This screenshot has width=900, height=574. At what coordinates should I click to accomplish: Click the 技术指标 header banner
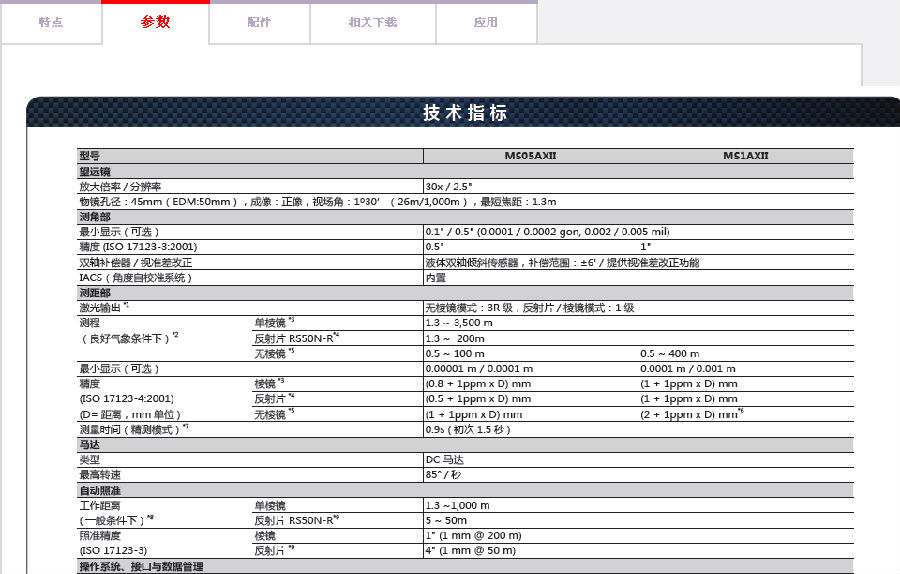tap(464, 113)
